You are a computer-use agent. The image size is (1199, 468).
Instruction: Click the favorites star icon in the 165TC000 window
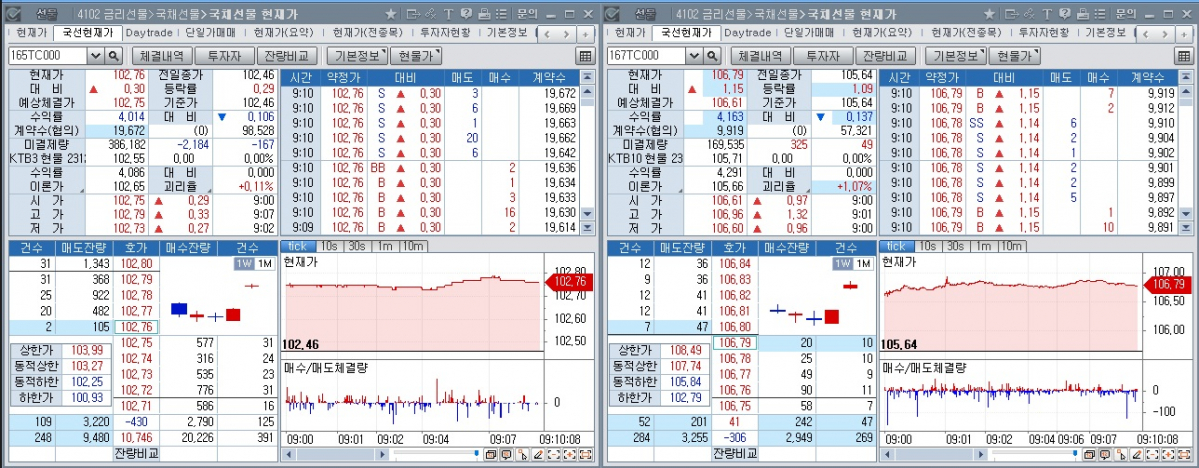click(391, 14)
